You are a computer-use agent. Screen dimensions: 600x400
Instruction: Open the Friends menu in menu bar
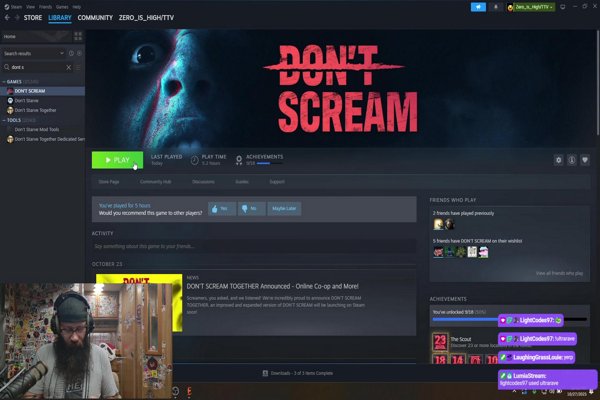point(45,6)
